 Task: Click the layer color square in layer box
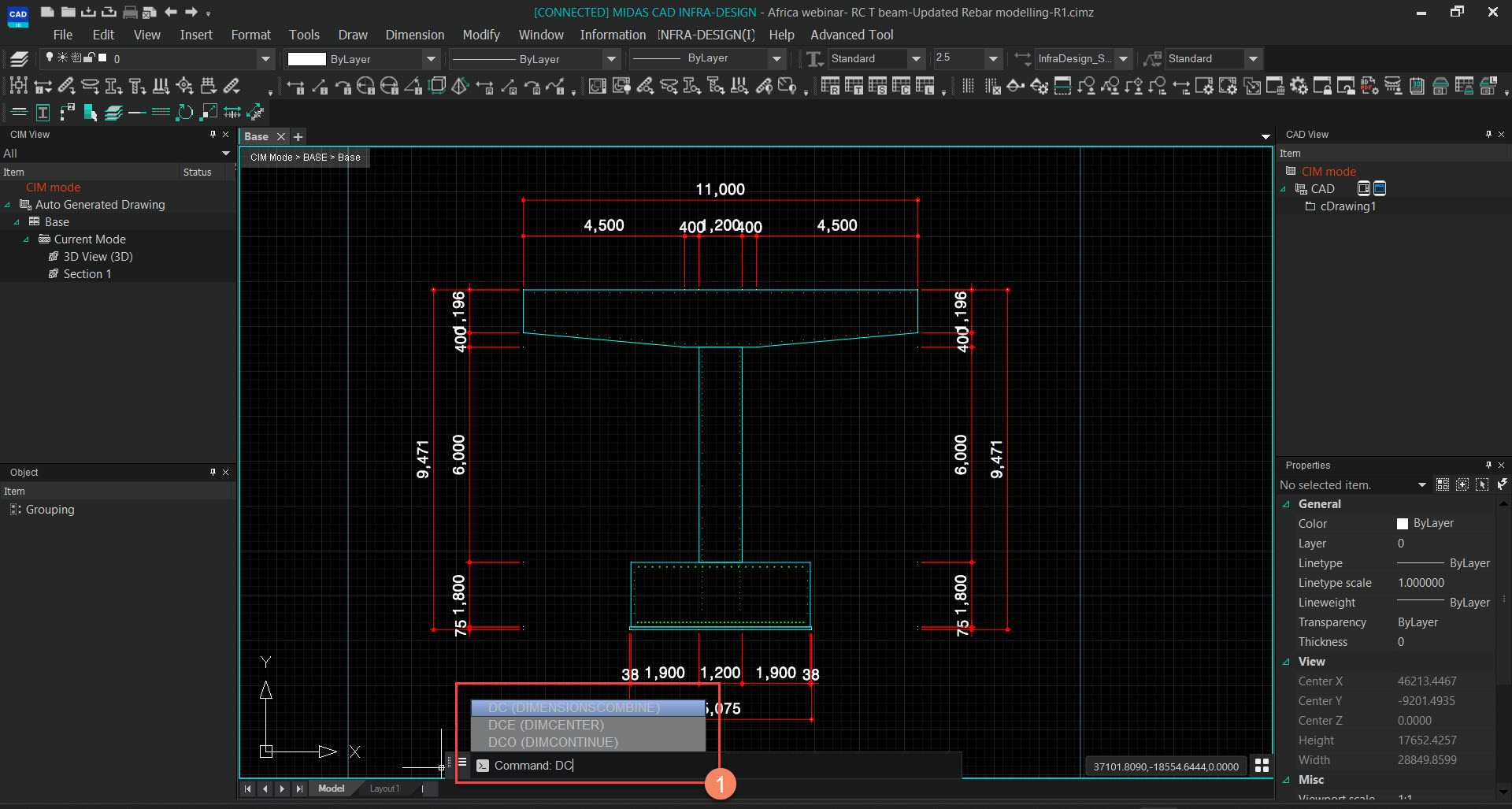pyautogui.click(x=102, y=58)
